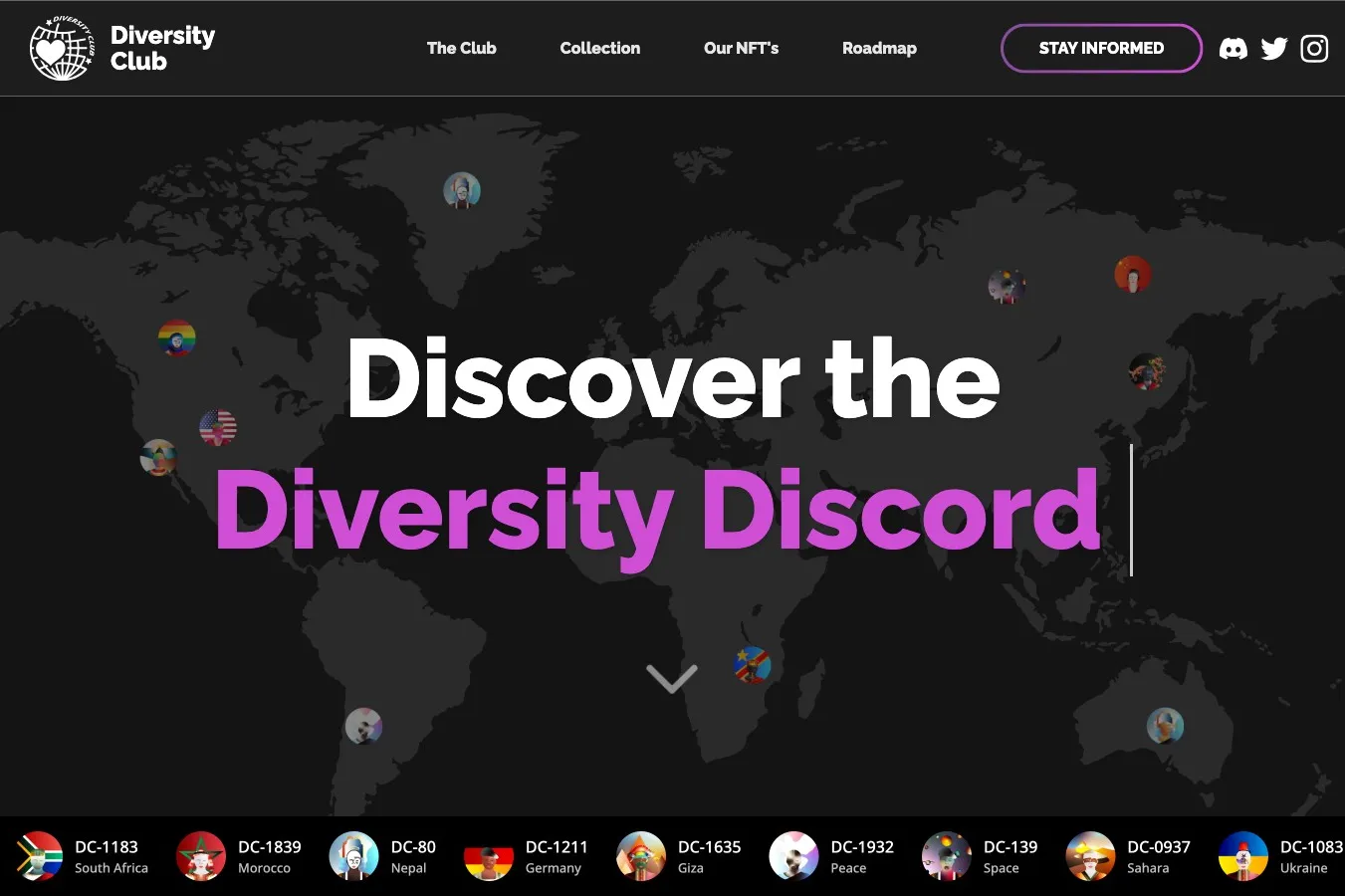Click the 'Ukraine' label text
This screenshot has width=1345, height=896.
[x=1304, y=868]
